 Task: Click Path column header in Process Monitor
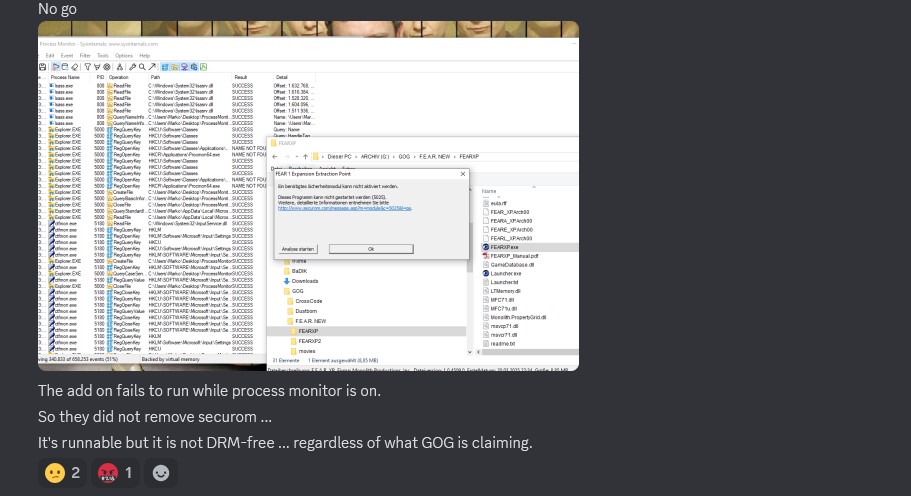155,77
